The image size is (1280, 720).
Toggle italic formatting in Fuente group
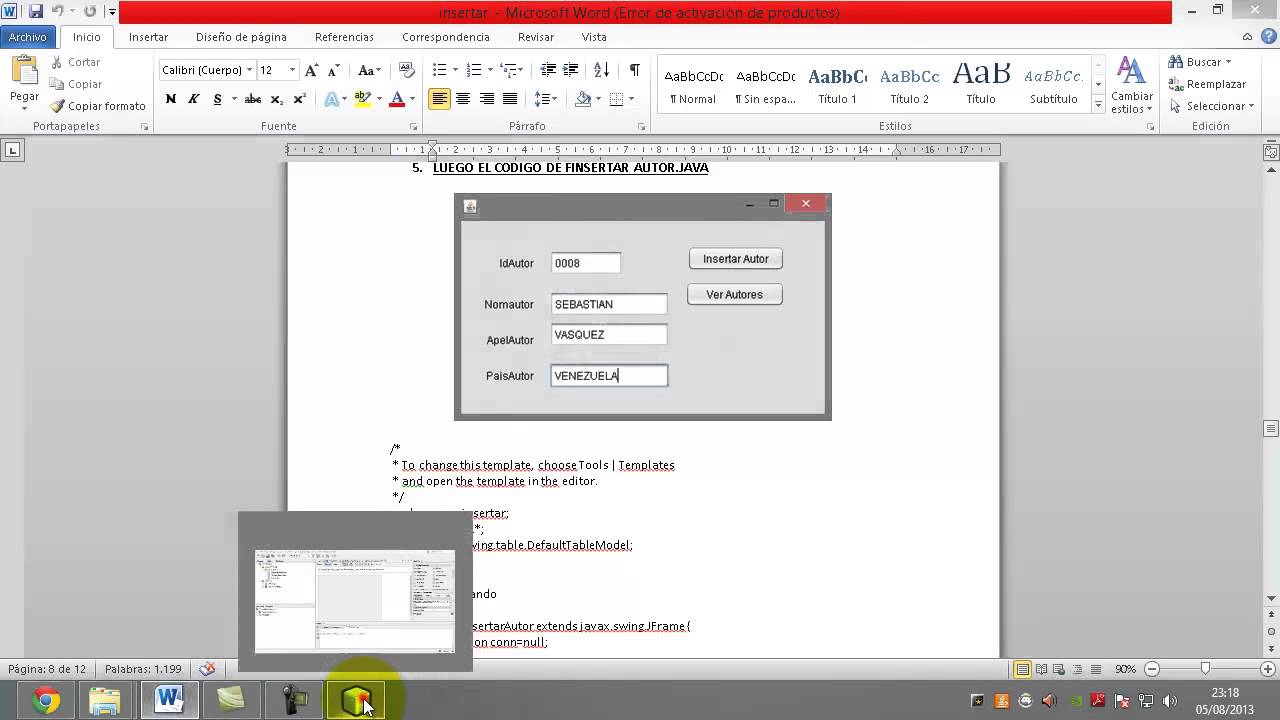[x=194, y=99]
